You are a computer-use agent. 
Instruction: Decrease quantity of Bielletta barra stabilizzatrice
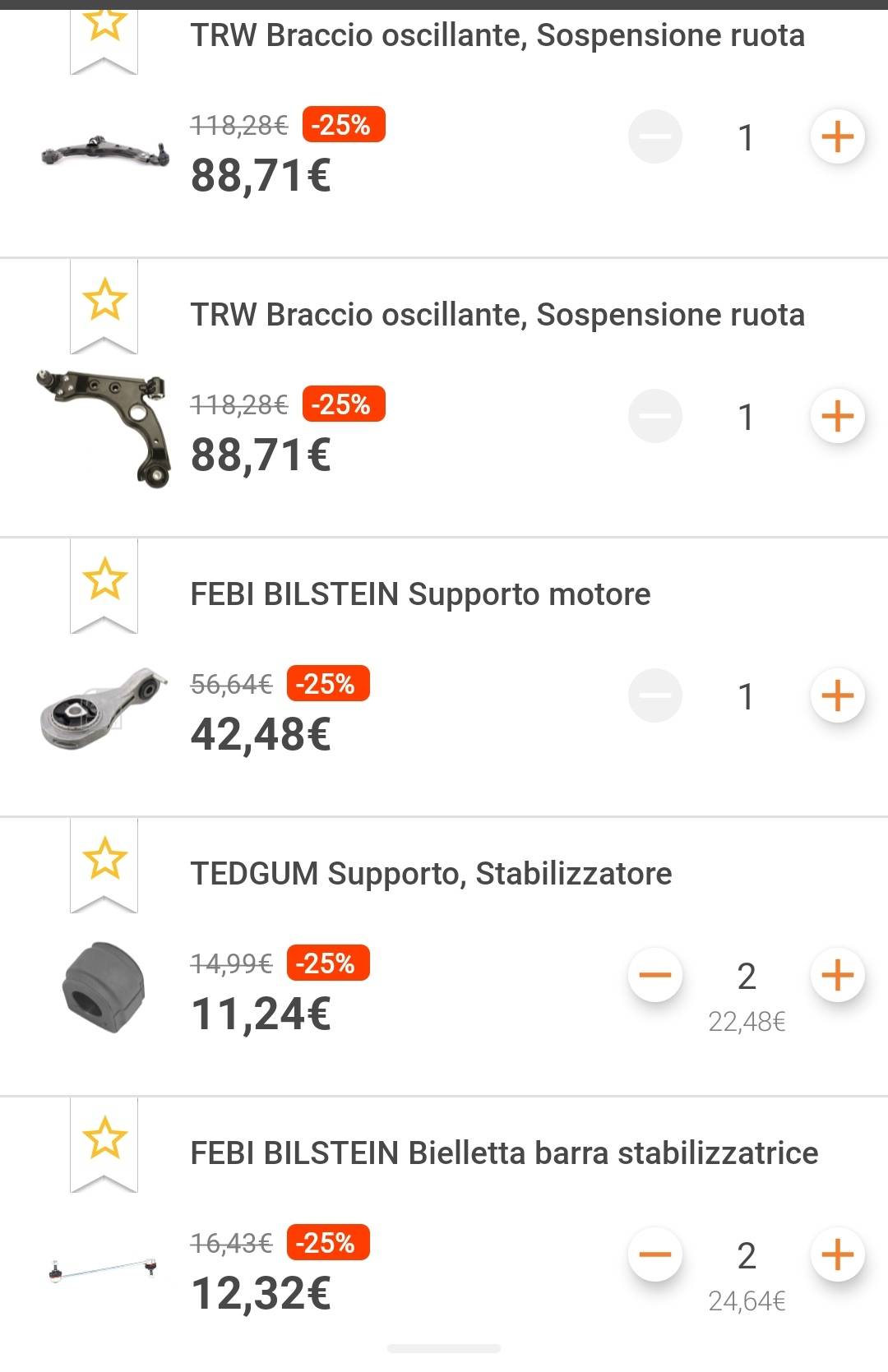[x=655, y=1255]
